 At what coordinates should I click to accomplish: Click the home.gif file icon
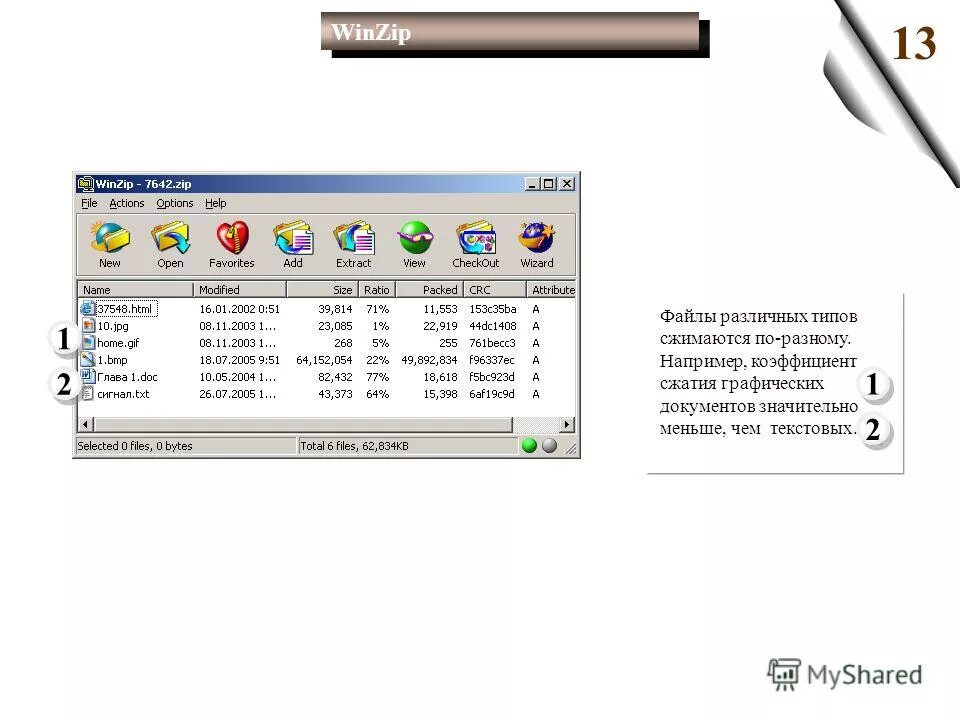coord(88,343)
